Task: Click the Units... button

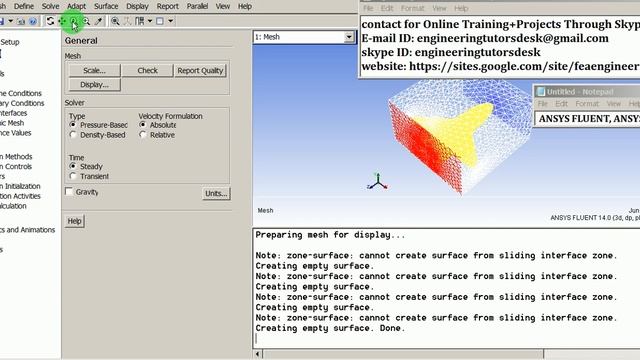Action: tap(216, 193)
